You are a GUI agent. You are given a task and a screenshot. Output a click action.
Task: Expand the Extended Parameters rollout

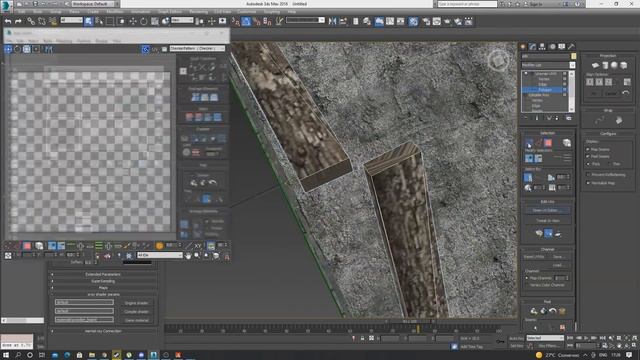point(103,274)
